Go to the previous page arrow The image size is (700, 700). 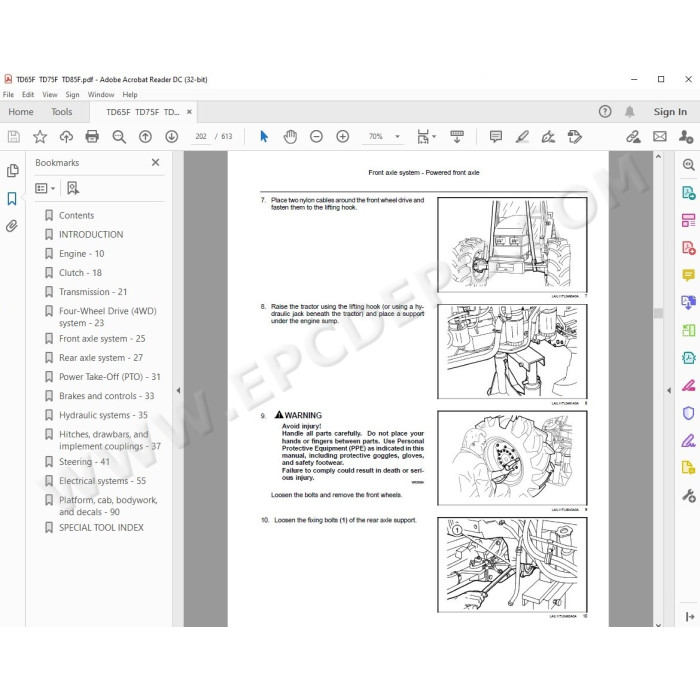145,137
